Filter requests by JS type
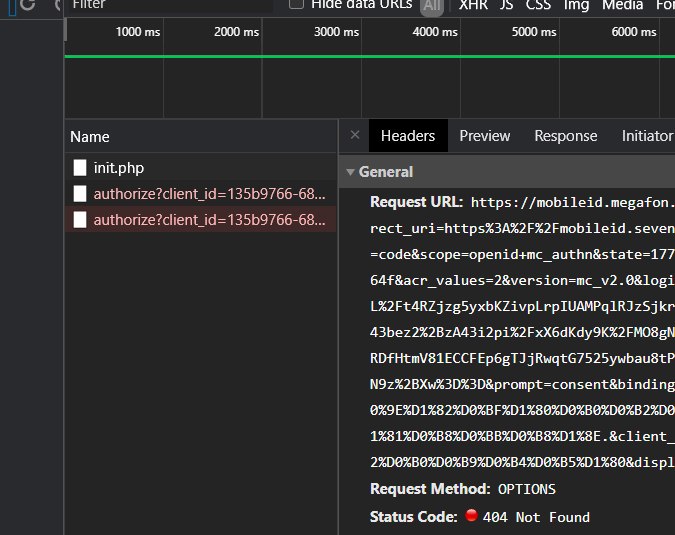Image resolution: width=675 pixels, height=535 pixels. (x=506, y=5)
